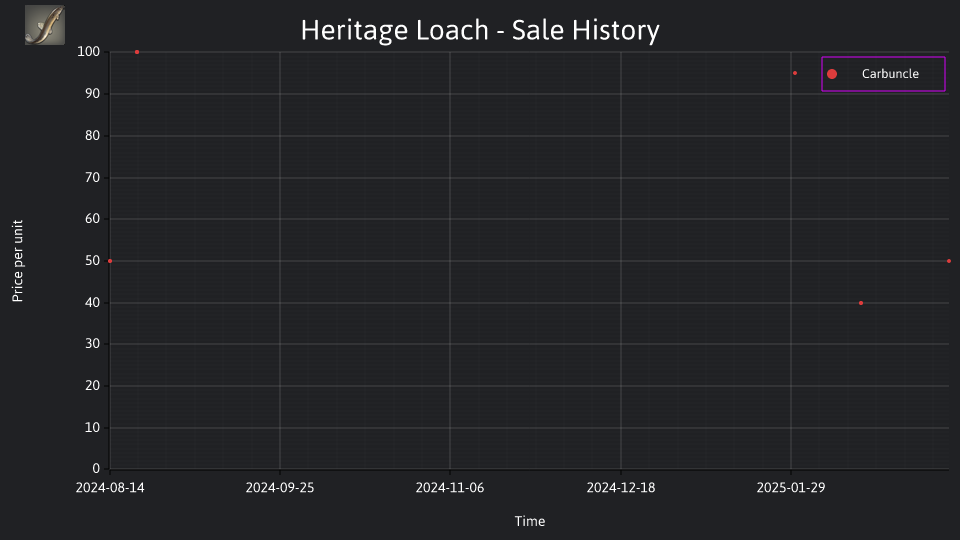Click the 2024-09-25 date axis label
This screenshot has width=960, height=540.
coord(280,488)
